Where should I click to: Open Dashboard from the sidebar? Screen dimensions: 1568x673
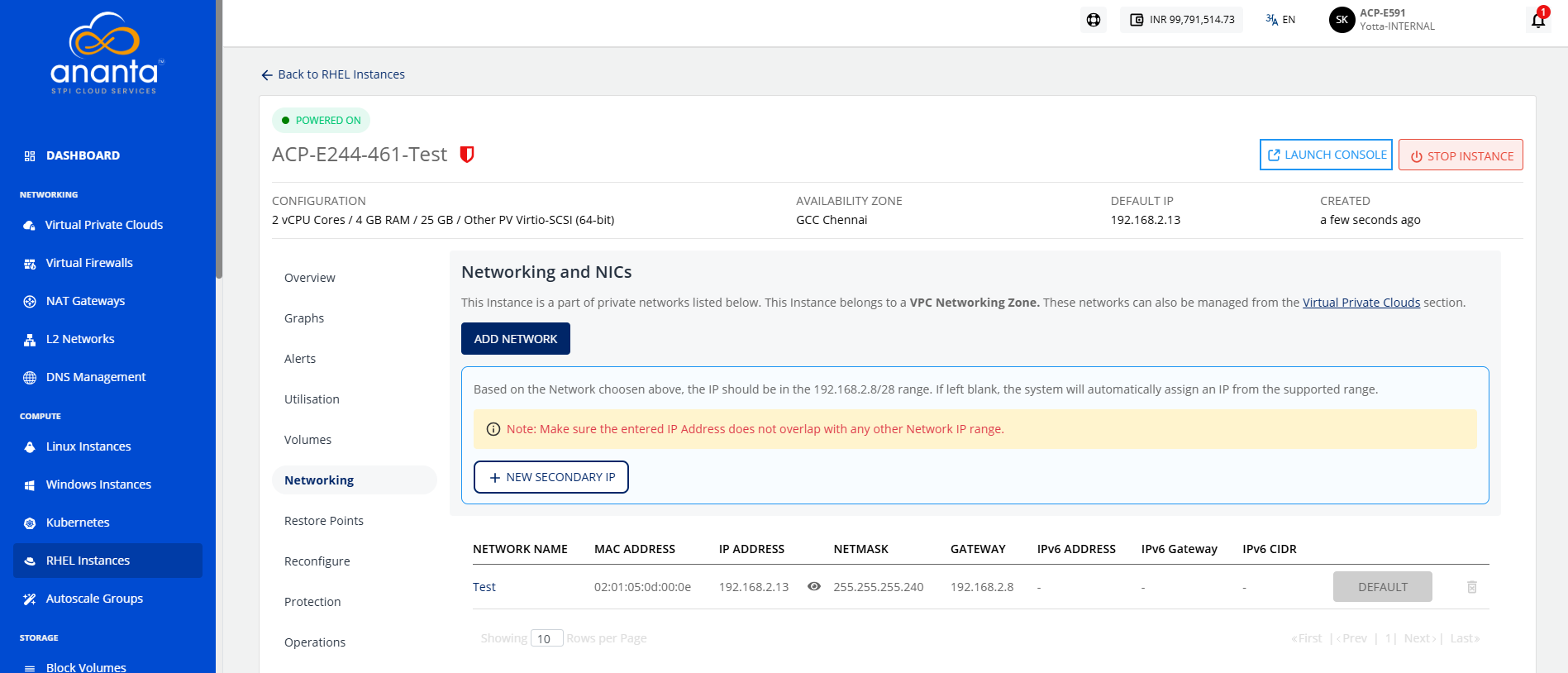83,155
